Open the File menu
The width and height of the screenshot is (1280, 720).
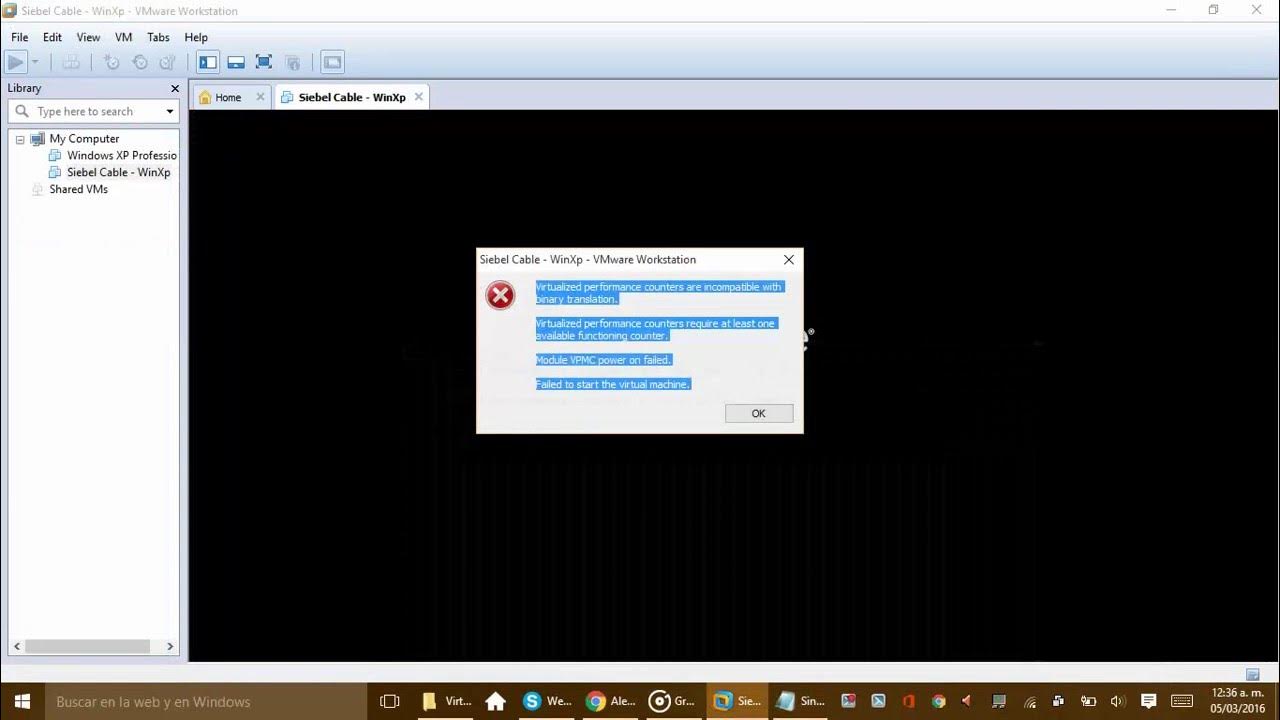click(x=19, y=37)
